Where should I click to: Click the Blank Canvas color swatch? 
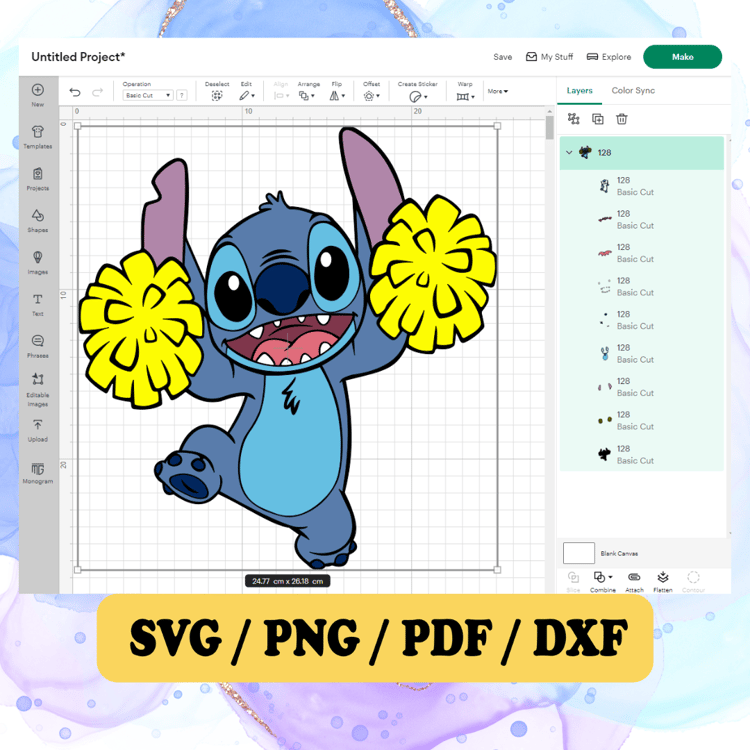click(x=579, y=553)
